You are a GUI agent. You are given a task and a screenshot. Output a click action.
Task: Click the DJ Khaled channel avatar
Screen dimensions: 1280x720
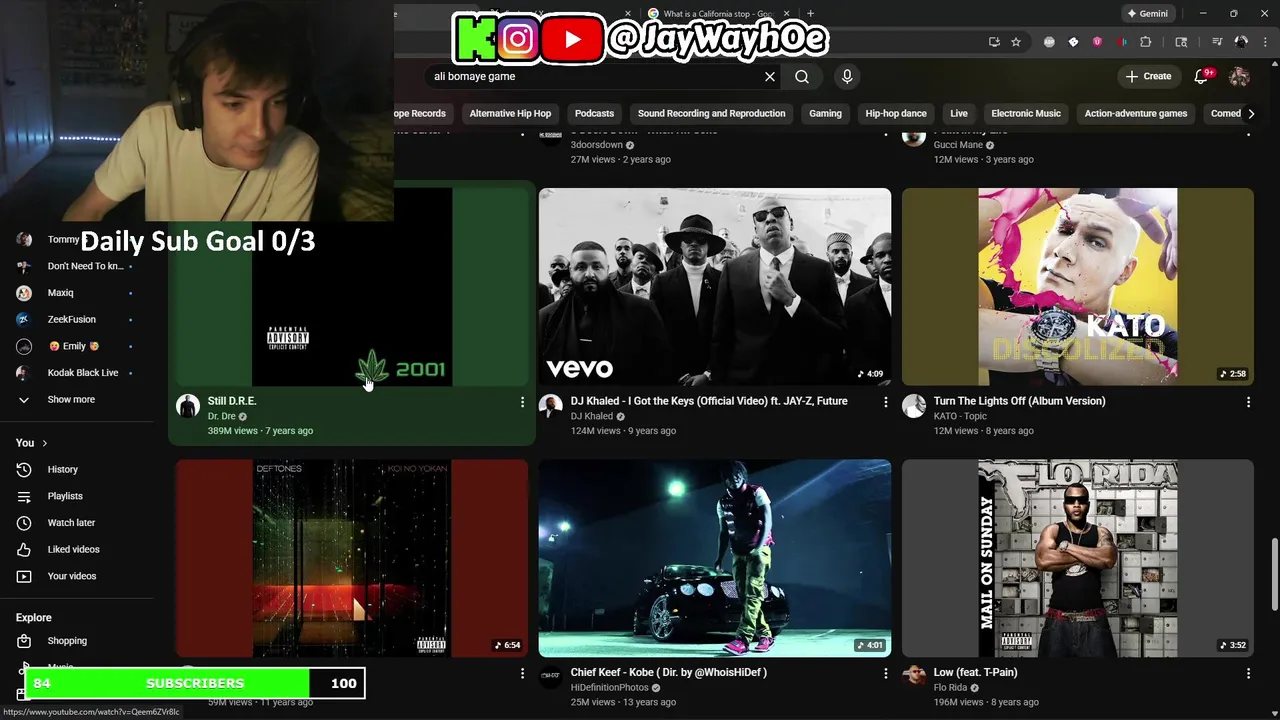click(551, 406)
